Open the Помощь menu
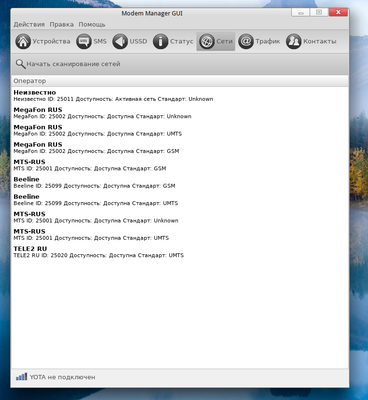 [x=92, y=25]
